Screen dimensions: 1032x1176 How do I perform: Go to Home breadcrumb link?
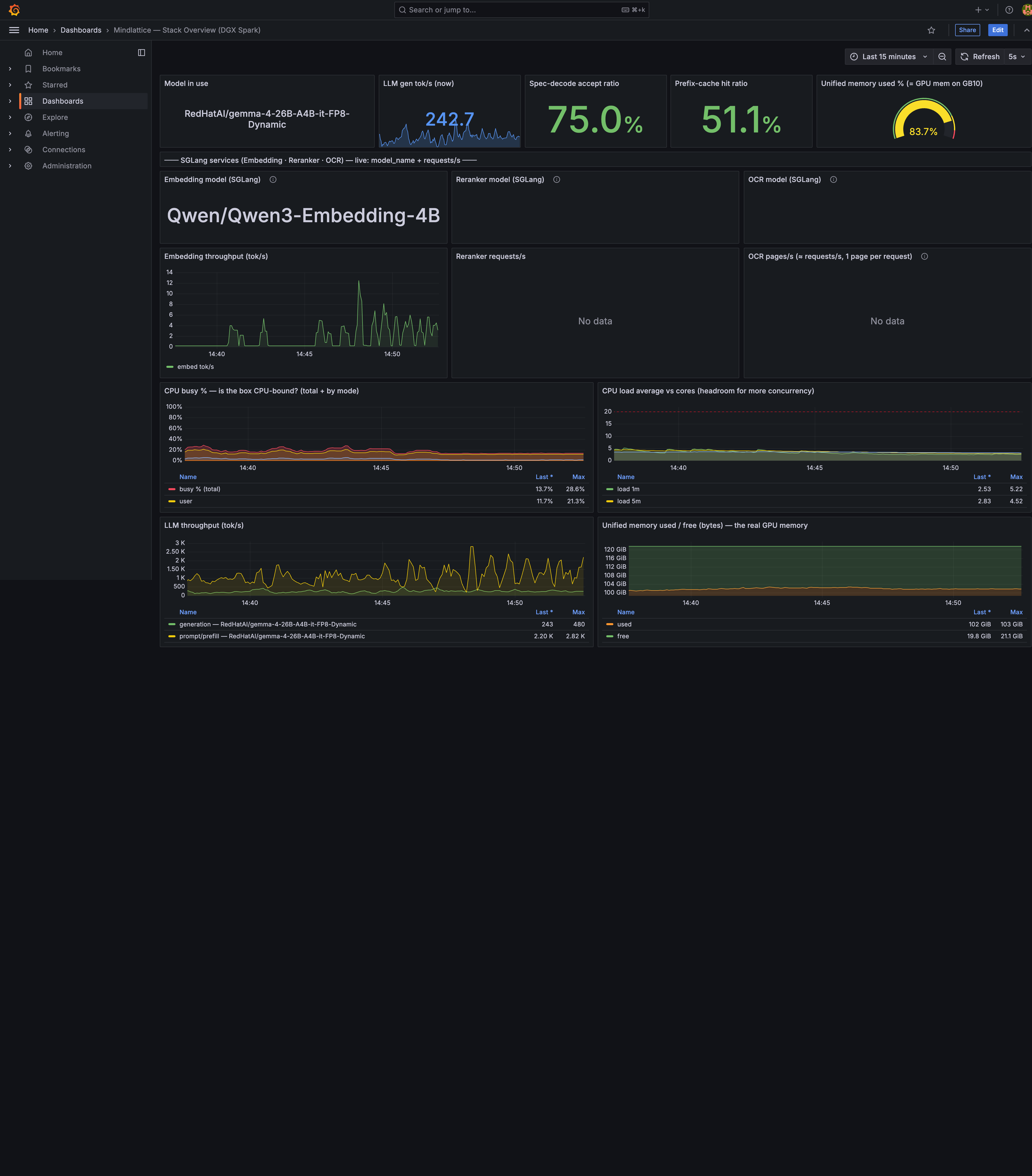(38, 30)
